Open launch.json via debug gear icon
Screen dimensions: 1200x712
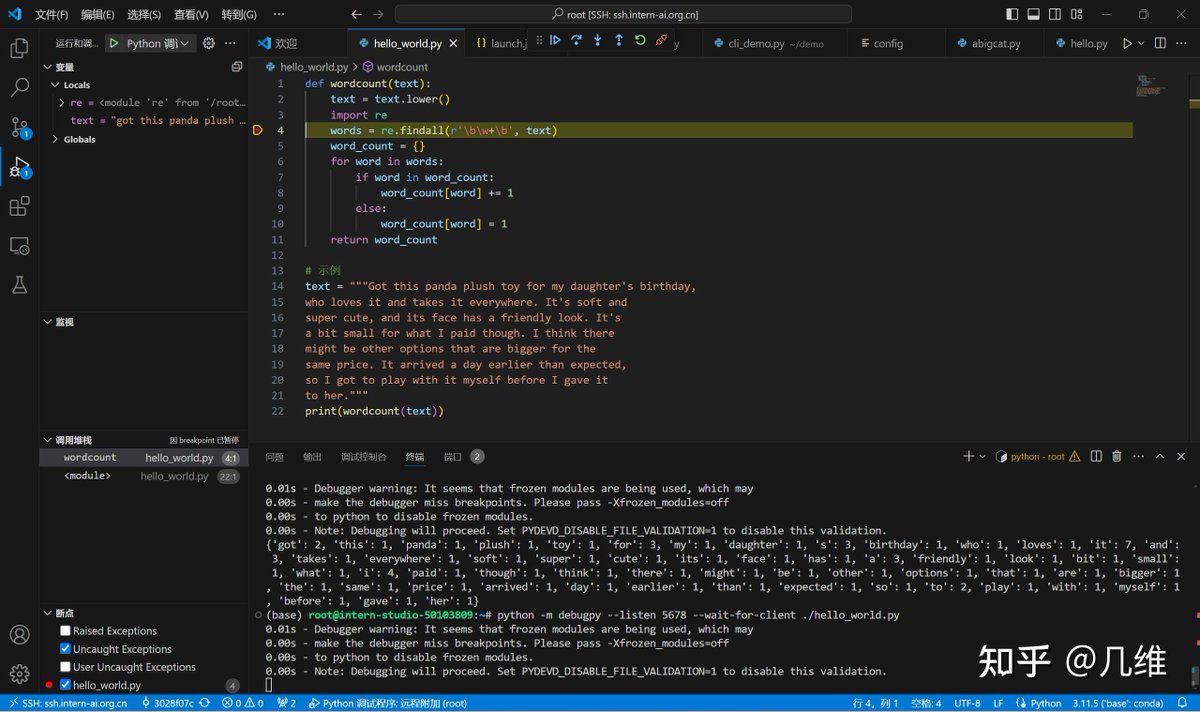tap(209, 43)
